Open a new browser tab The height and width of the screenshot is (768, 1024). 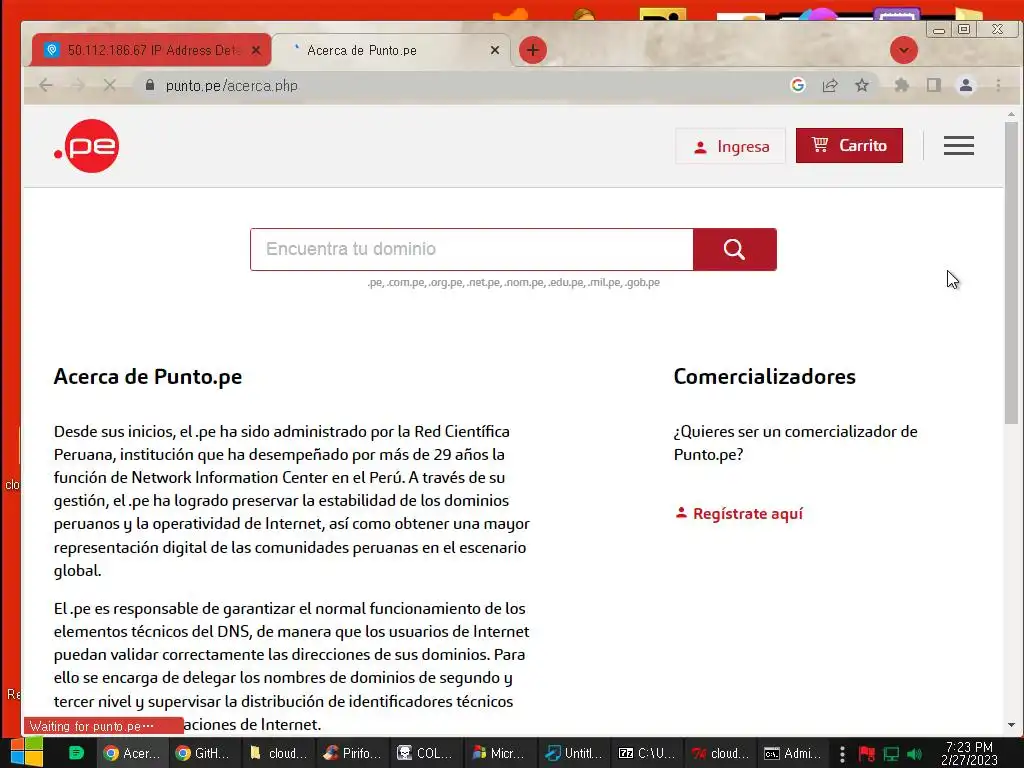(533, 50)
